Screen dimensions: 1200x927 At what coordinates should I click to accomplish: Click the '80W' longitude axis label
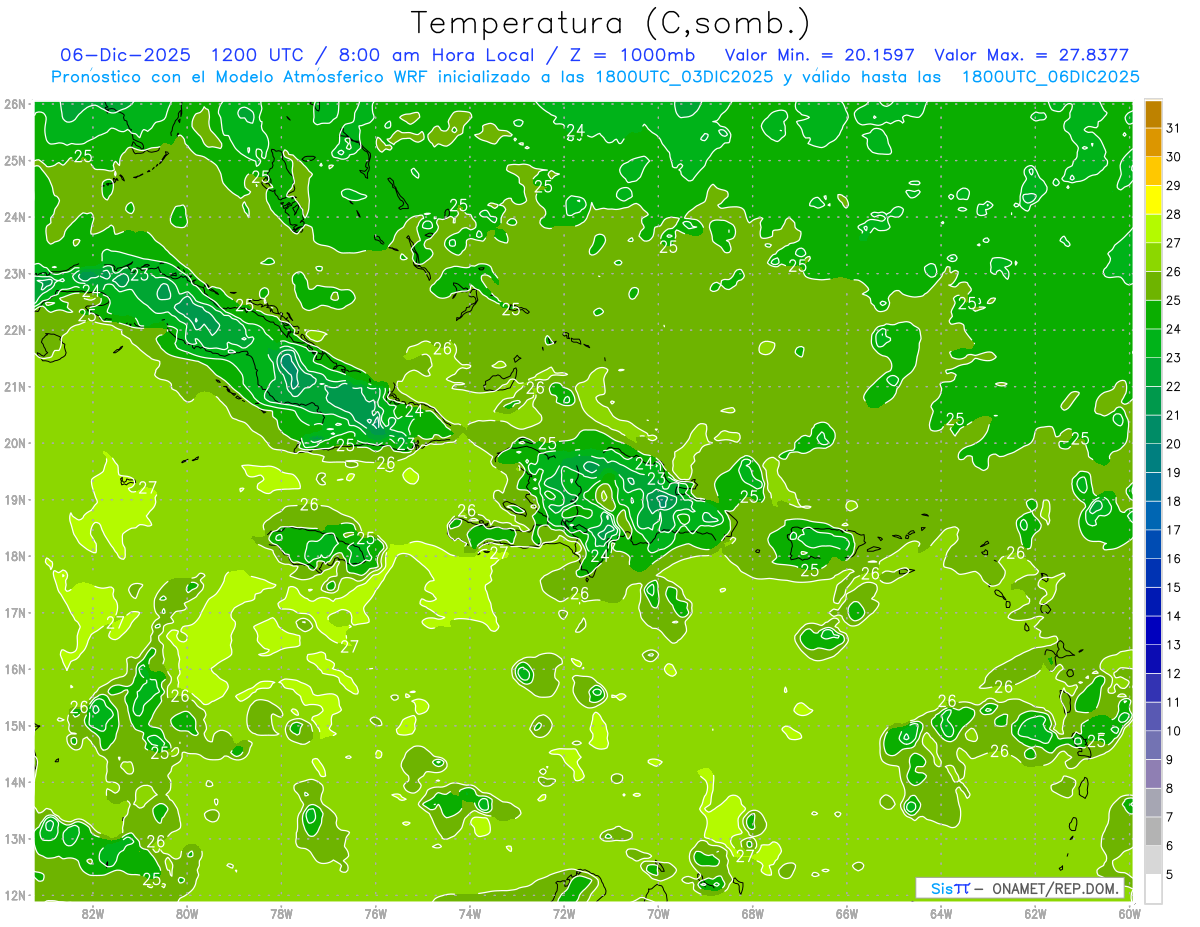coord(187,913)
